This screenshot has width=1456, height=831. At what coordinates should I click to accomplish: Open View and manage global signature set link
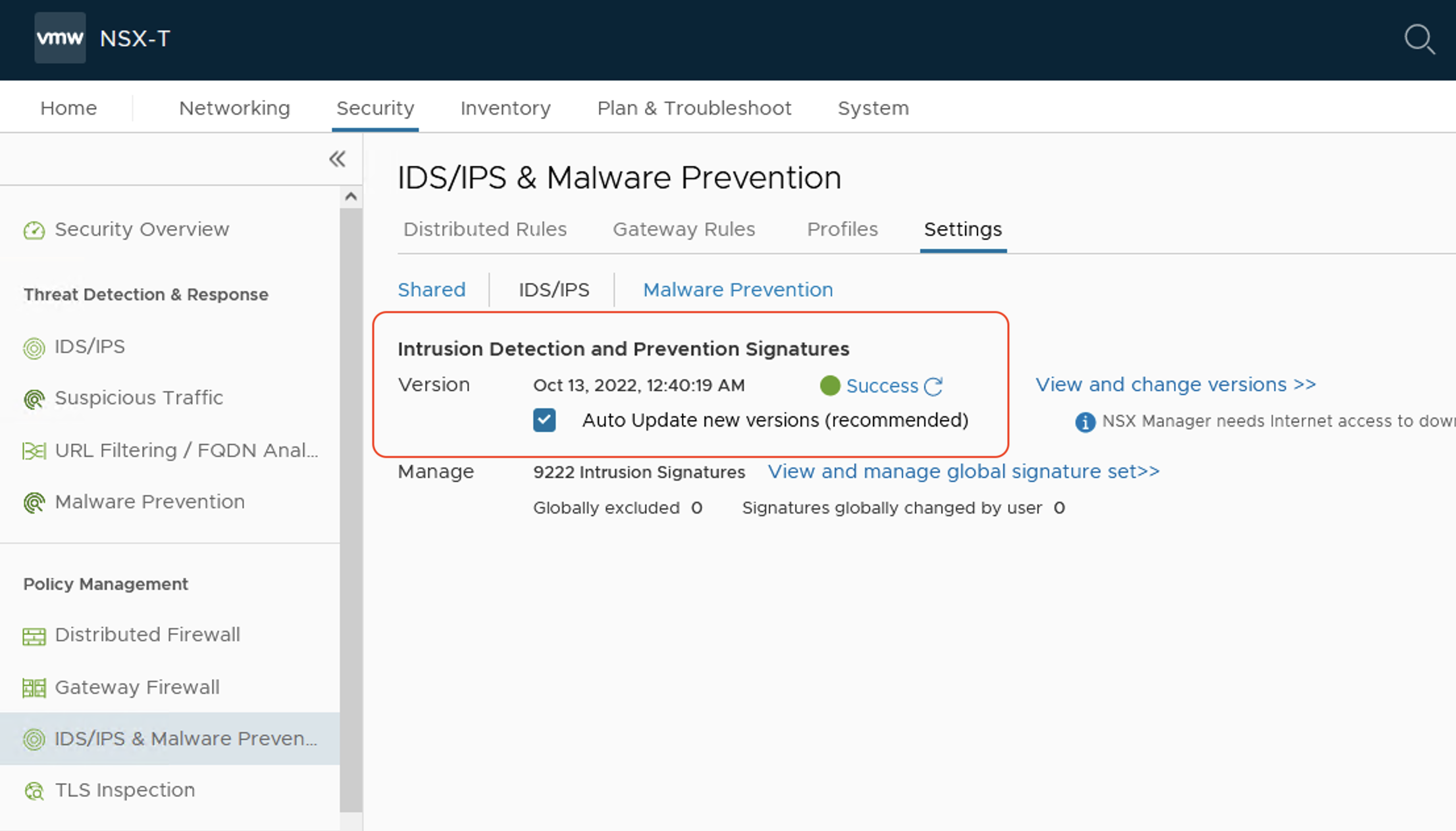point(964,471)
